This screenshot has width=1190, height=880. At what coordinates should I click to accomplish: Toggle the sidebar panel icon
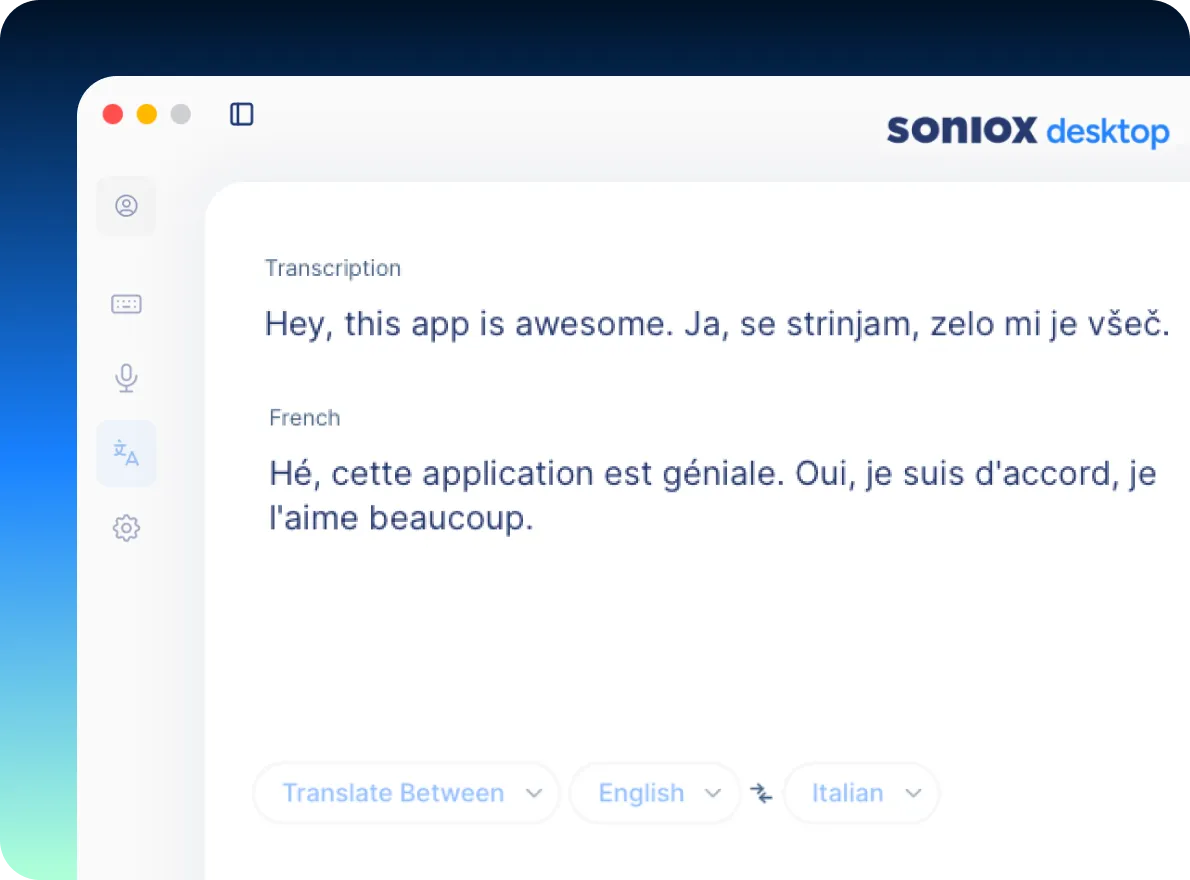242,114
